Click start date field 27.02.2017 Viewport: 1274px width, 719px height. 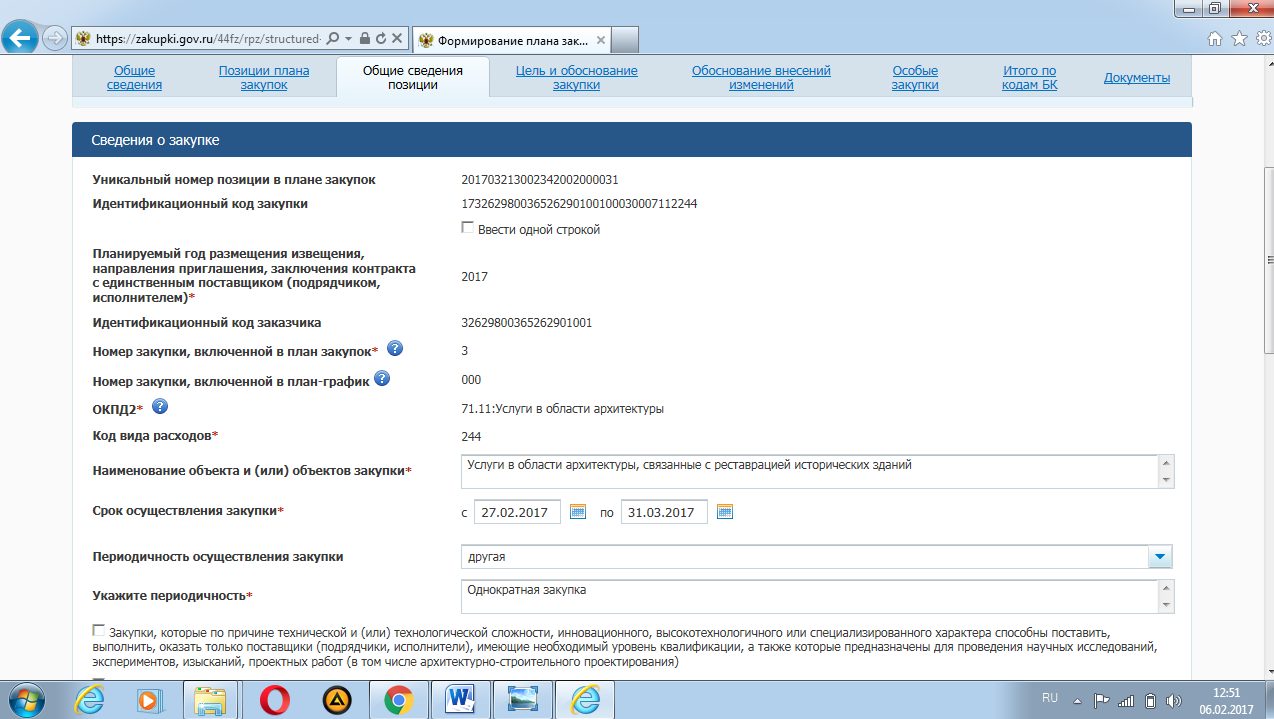516,512
